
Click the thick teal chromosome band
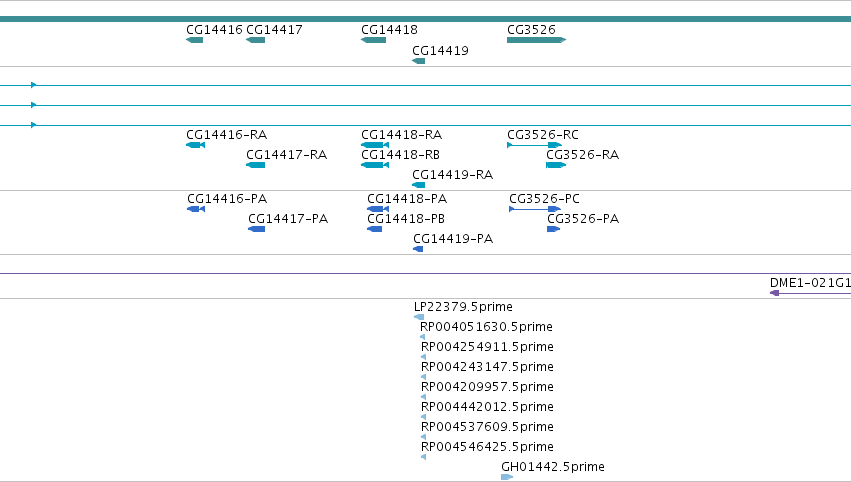tap(426, 19)
